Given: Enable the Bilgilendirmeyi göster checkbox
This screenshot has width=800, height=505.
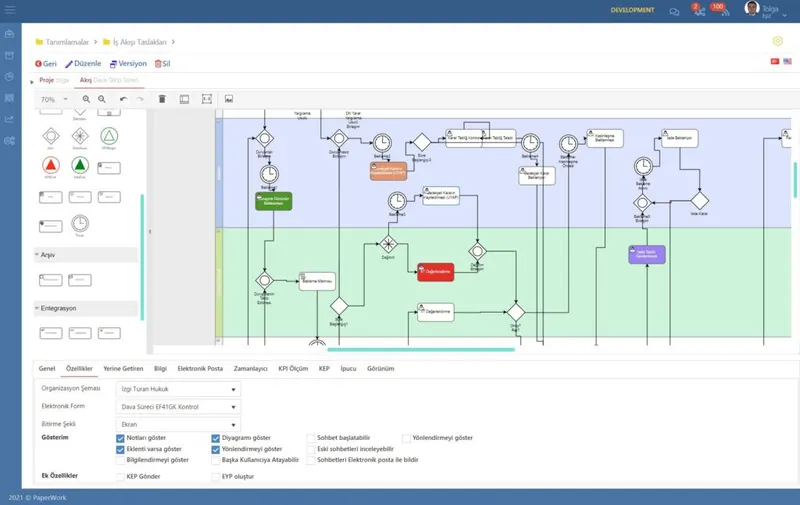Looking at the screenshot, I should pos(120,460).
